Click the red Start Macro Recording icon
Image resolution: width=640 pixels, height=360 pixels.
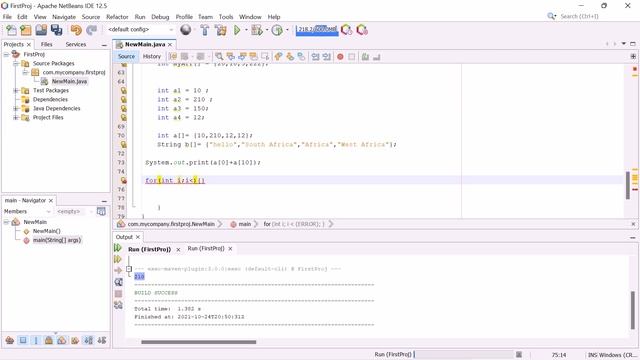click(340, 57)
